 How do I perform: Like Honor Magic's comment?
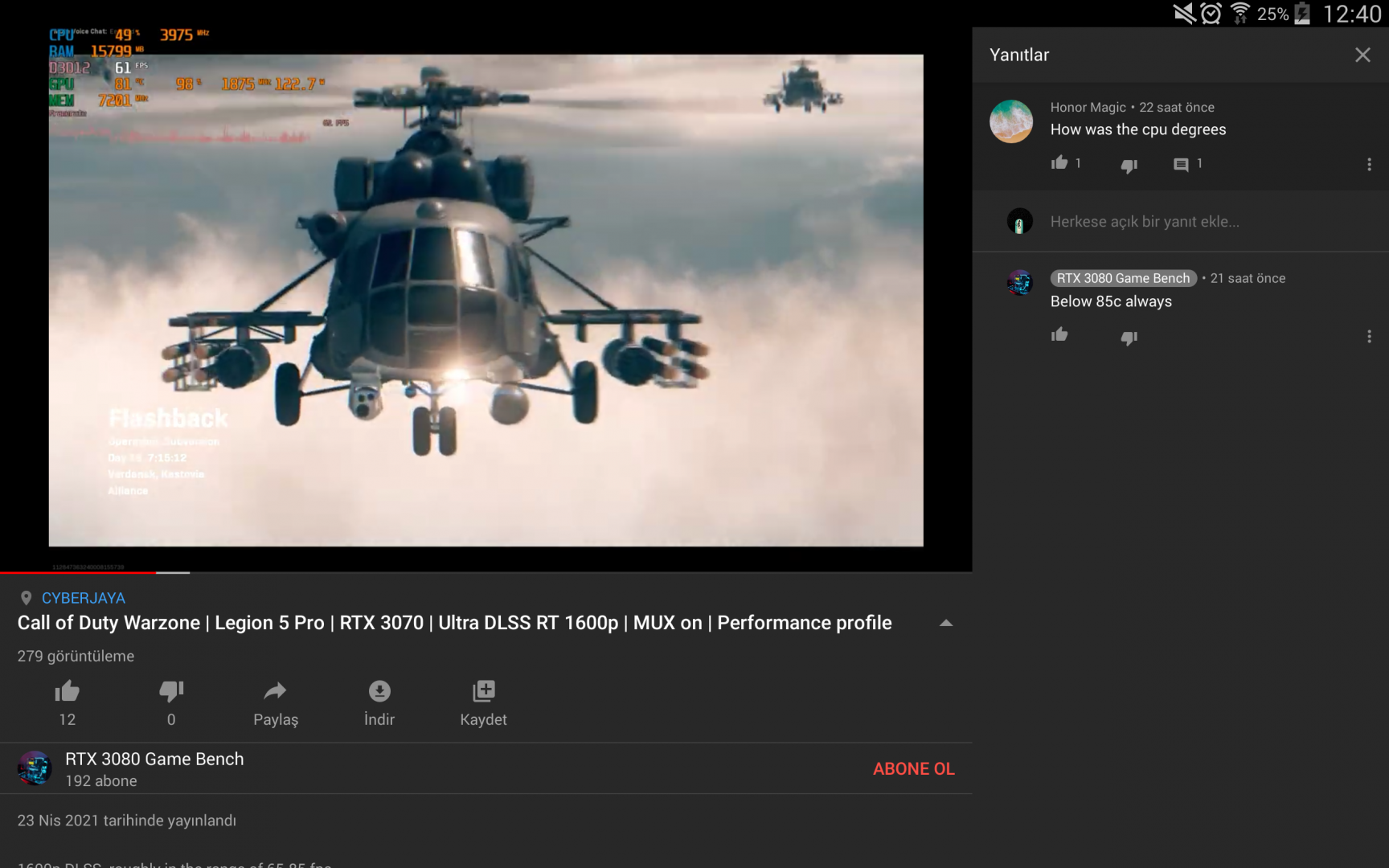tap(1059, 163)
